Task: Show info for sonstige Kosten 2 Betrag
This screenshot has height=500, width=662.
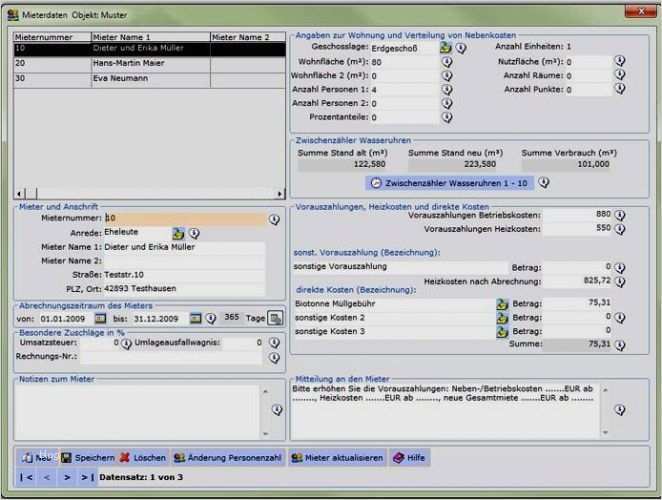Action: coord(620,317)
